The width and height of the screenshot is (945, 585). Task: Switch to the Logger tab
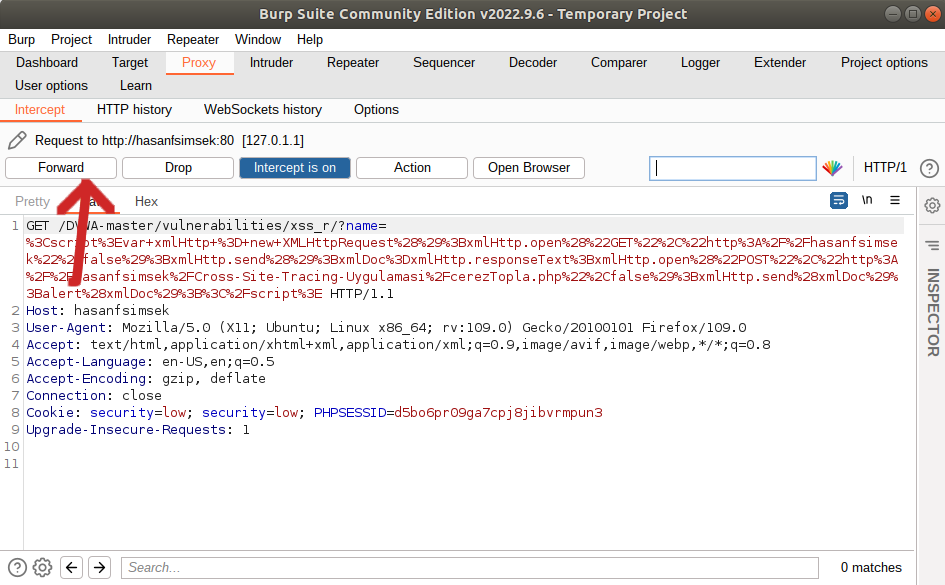point(700,63)
